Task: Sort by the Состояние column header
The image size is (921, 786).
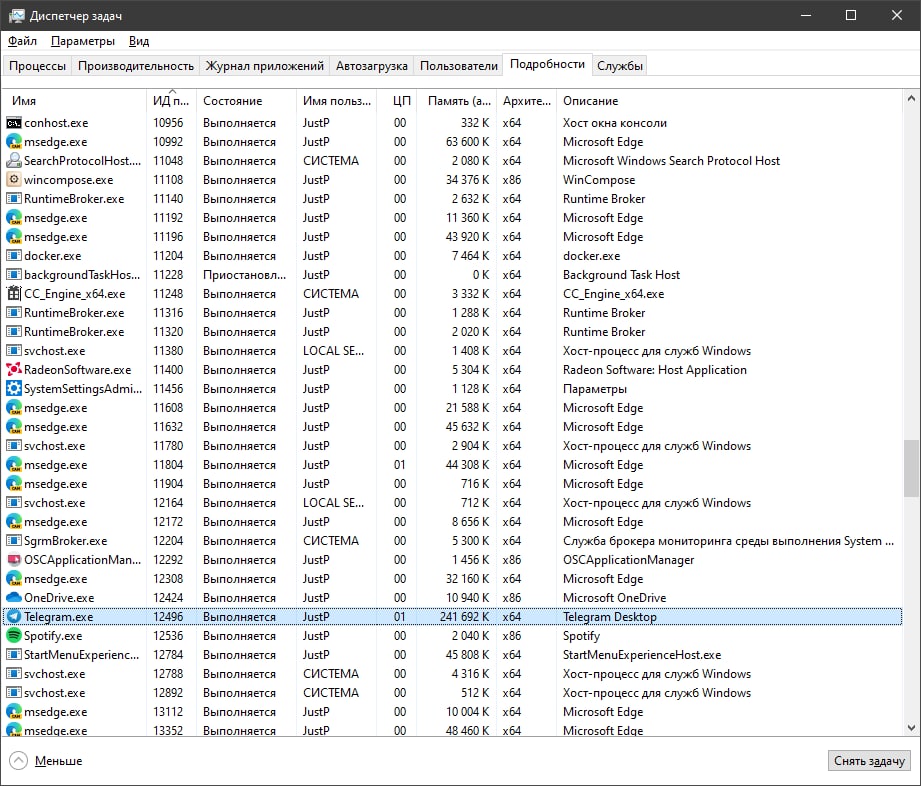Action: [246, 101]
